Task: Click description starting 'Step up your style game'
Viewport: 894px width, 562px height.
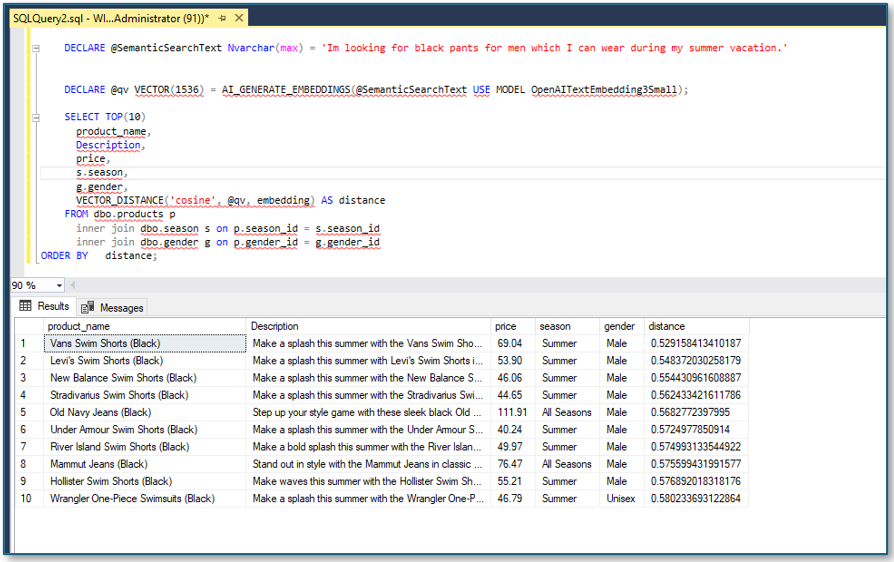Action: [x=368, y=412]
